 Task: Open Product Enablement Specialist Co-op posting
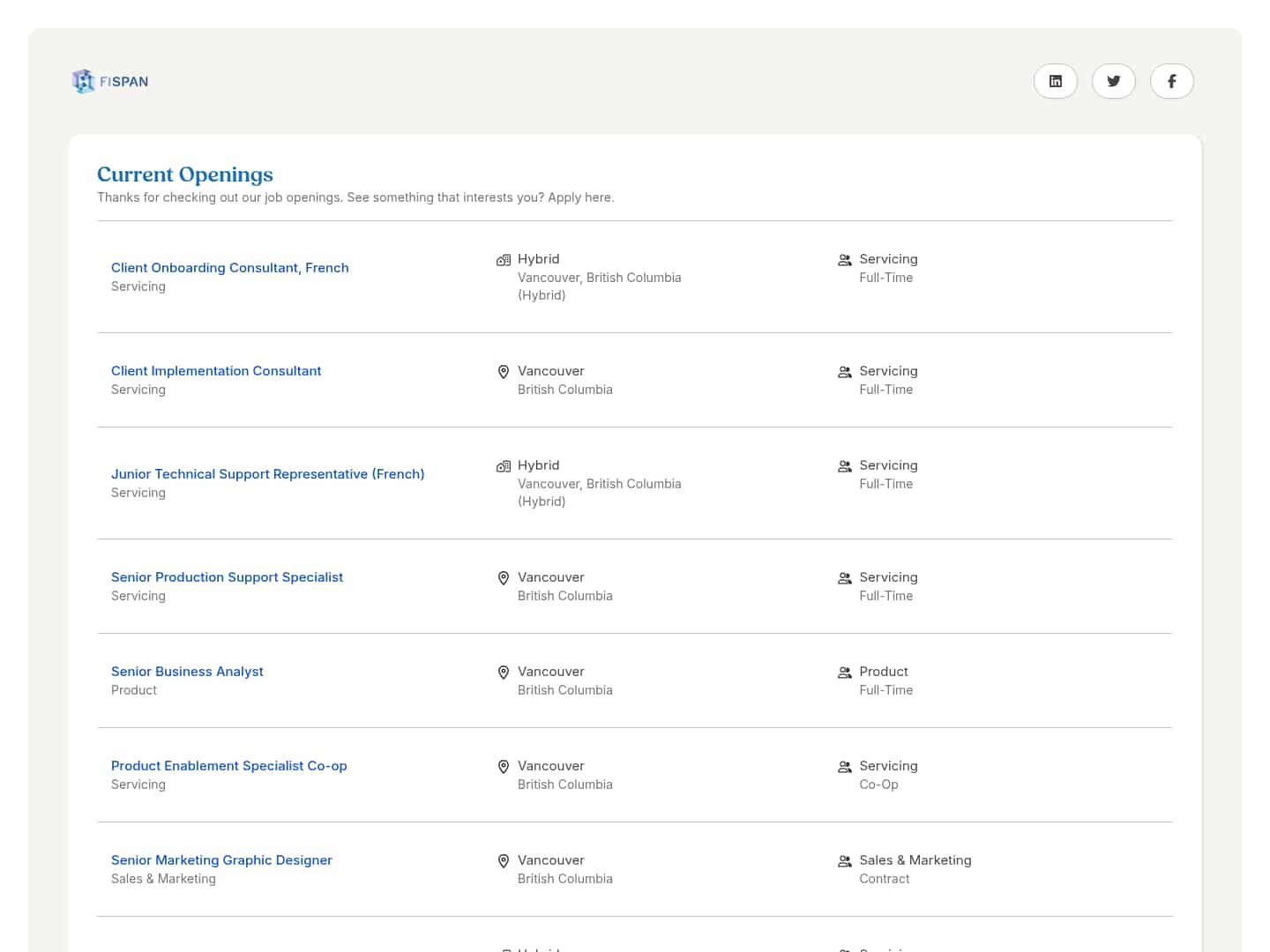point(228,766)
